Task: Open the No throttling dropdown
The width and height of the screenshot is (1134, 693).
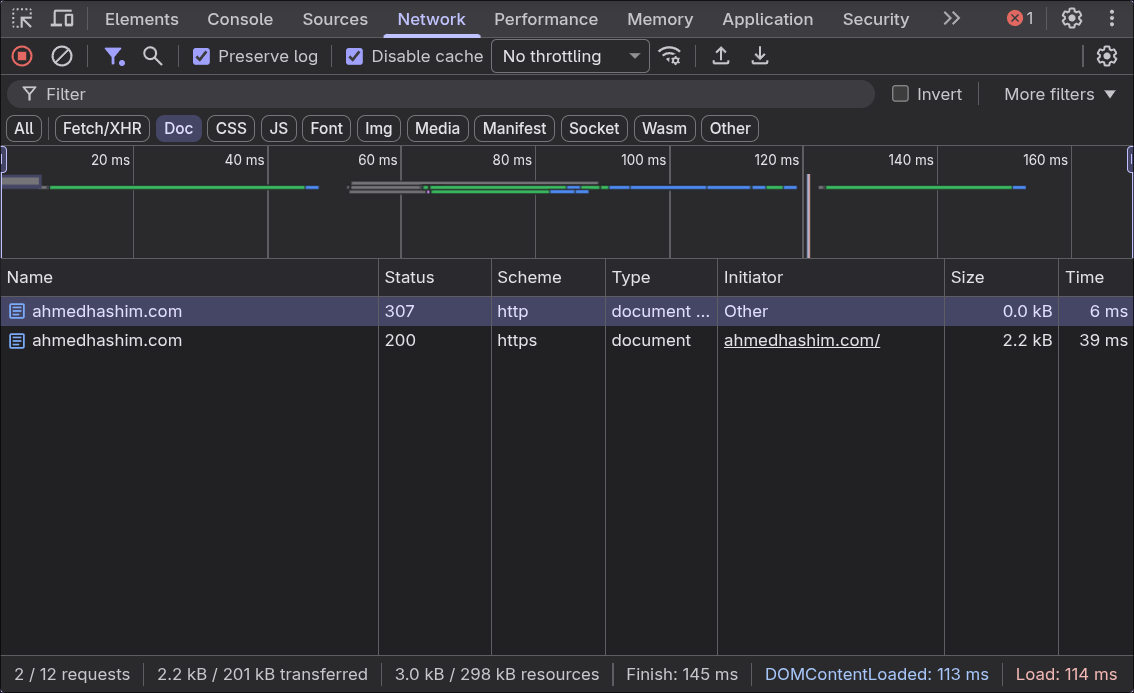Action: pyautogui.click(x=570, y=56)
